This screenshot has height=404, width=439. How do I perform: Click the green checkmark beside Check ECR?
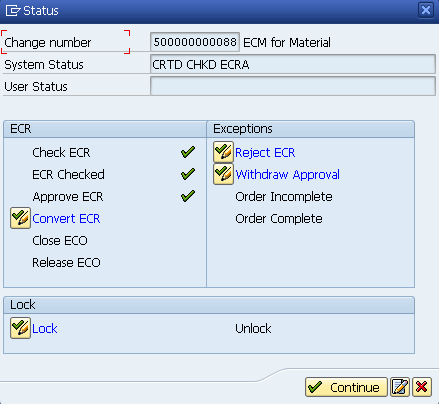(x=188, y=152)
